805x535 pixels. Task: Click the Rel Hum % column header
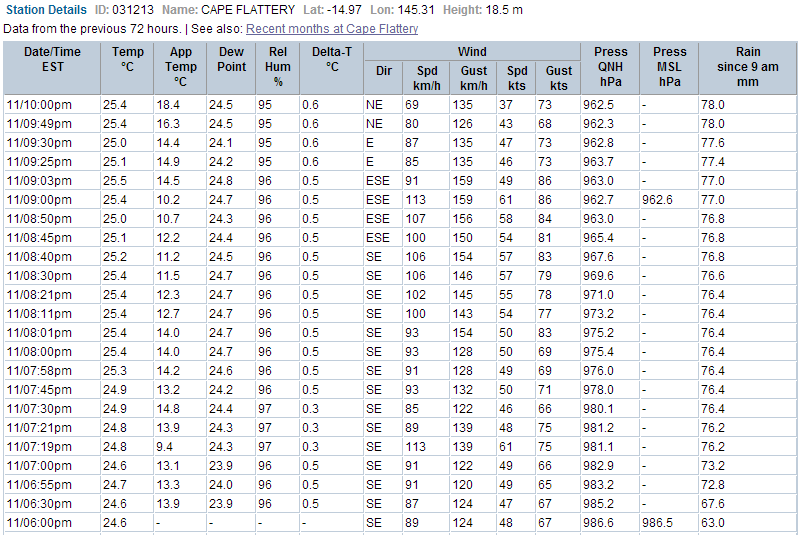(278, 67)
